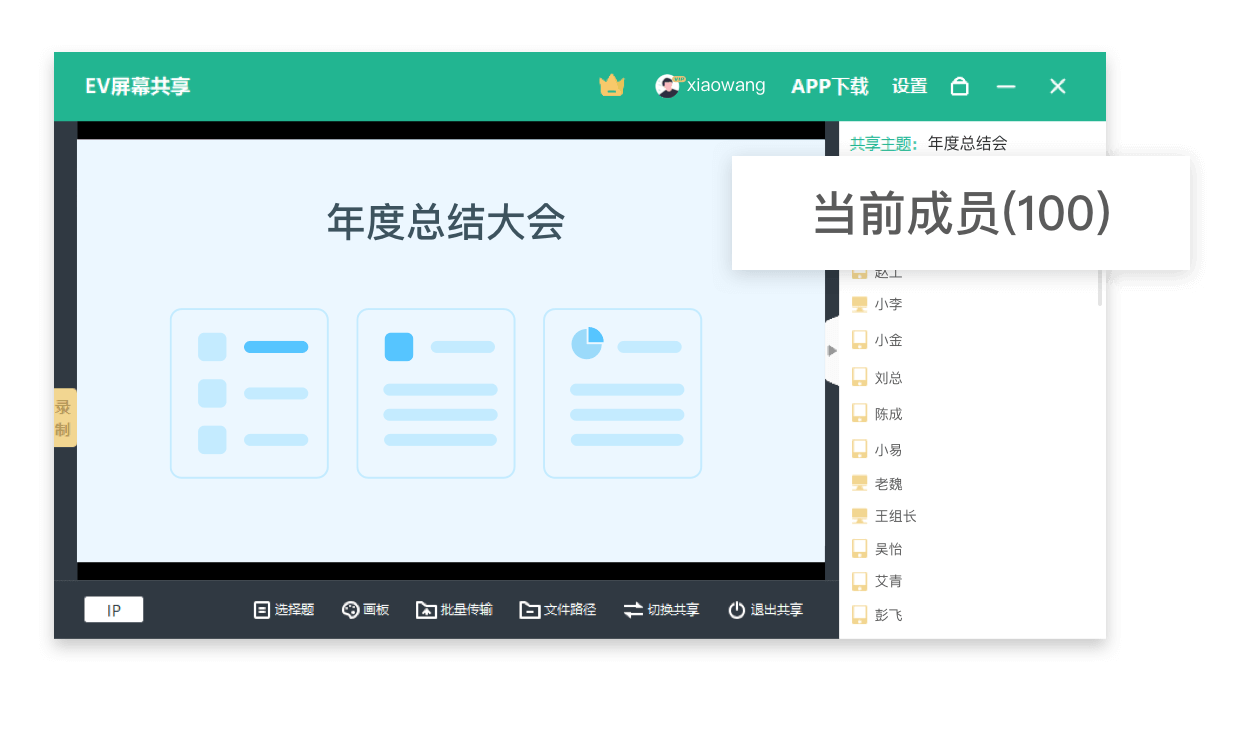Screen dimensions: 1242x748
Task: Open the 画板 drawing board
Action: click(x=365, y=610)
